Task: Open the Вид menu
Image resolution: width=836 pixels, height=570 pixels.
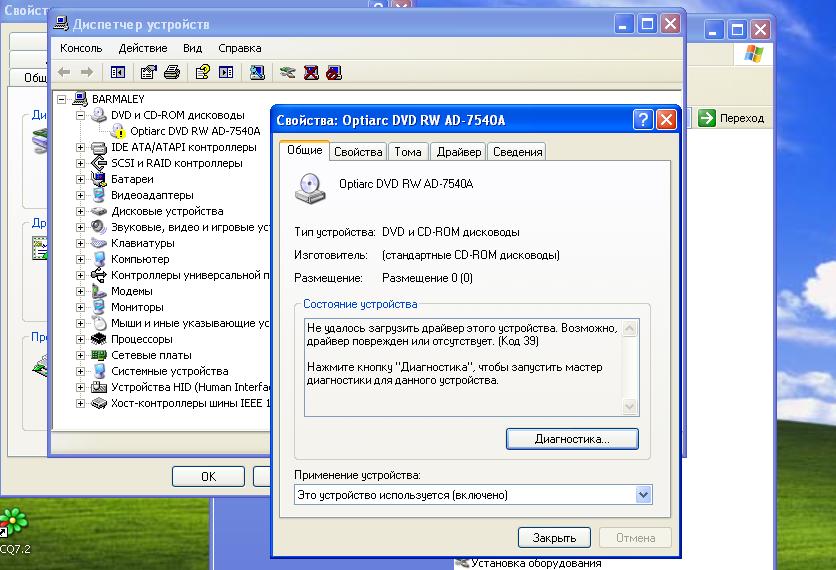Action: 192,48
